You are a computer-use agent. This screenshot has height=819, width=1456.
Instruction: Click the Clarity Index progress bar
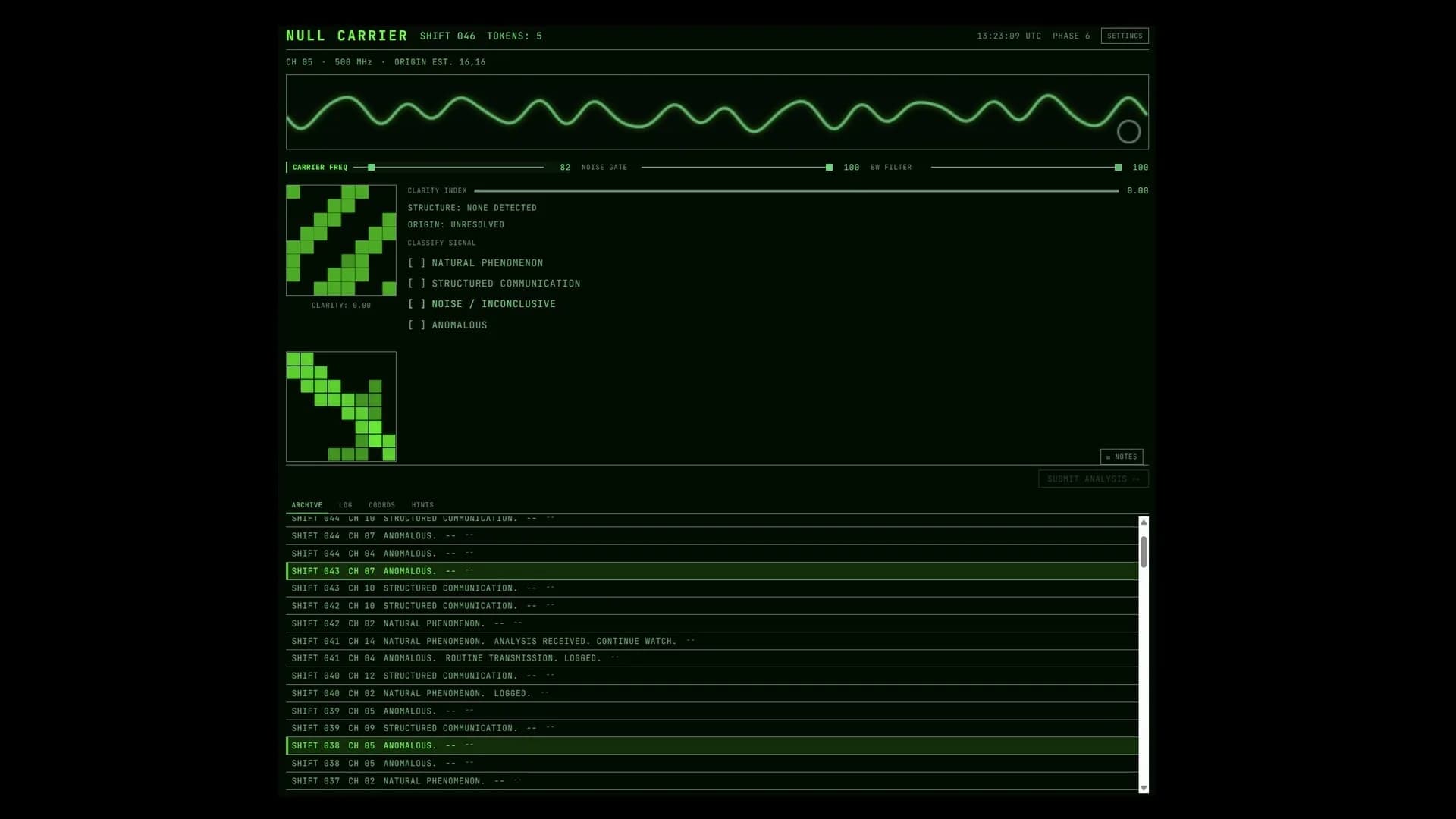click(x=796, y=190)
